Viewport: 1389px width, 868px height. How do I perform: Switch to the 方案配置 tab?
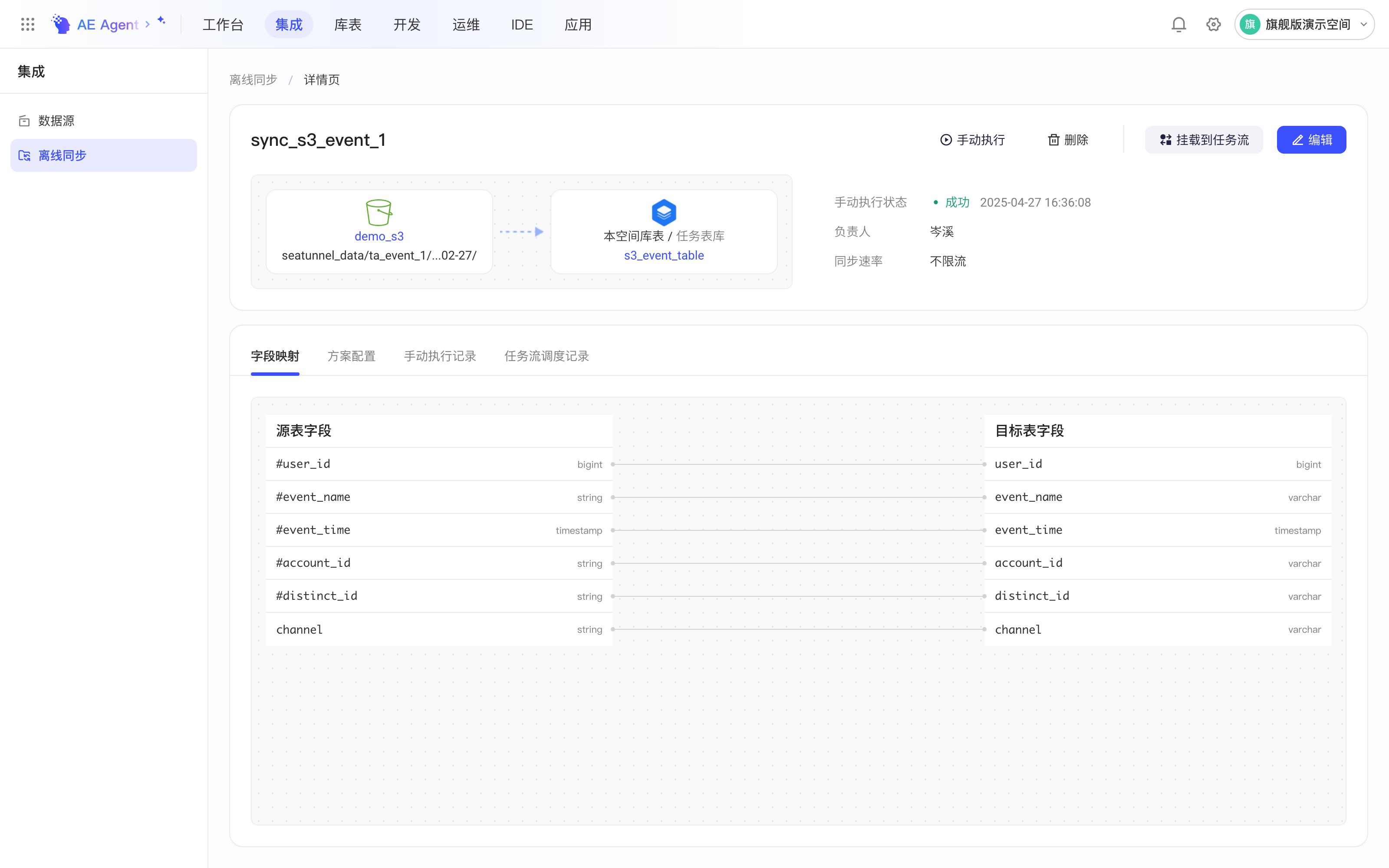pyautogui.click(x=351, y=356)
